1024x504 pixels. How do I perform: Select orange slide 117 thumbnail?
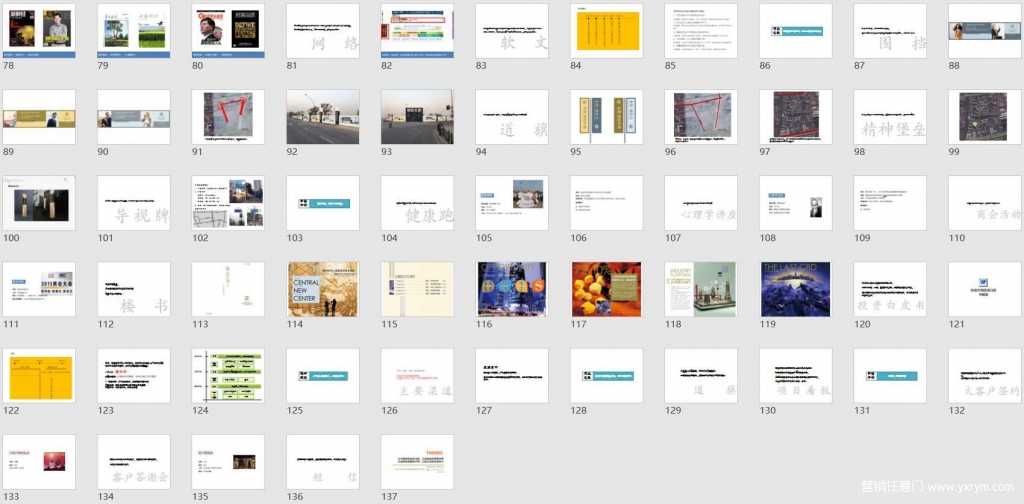point(607,289)
